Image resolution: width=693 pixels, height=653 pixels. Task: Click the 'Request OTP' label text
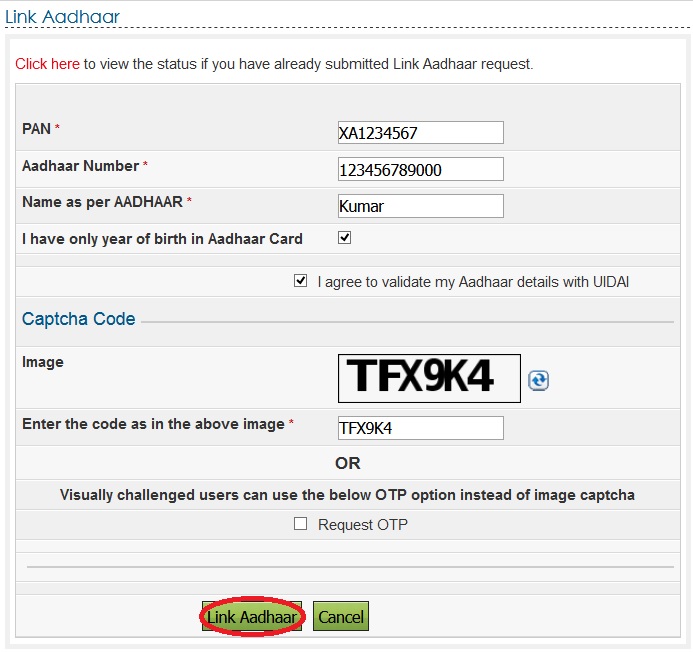[362, 525]
